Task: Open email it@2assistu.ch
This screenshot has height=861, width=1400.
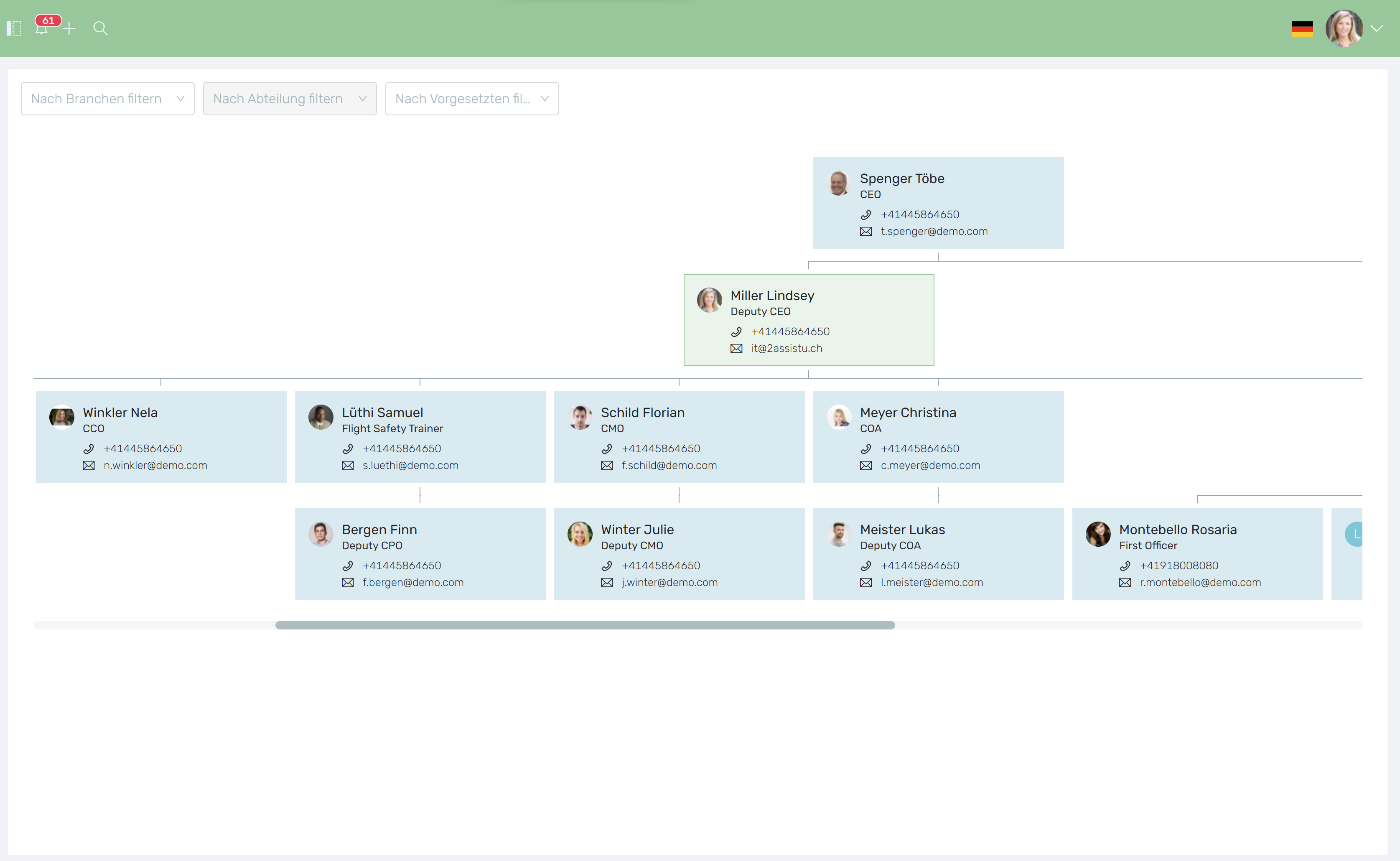Action: (786, 349)
